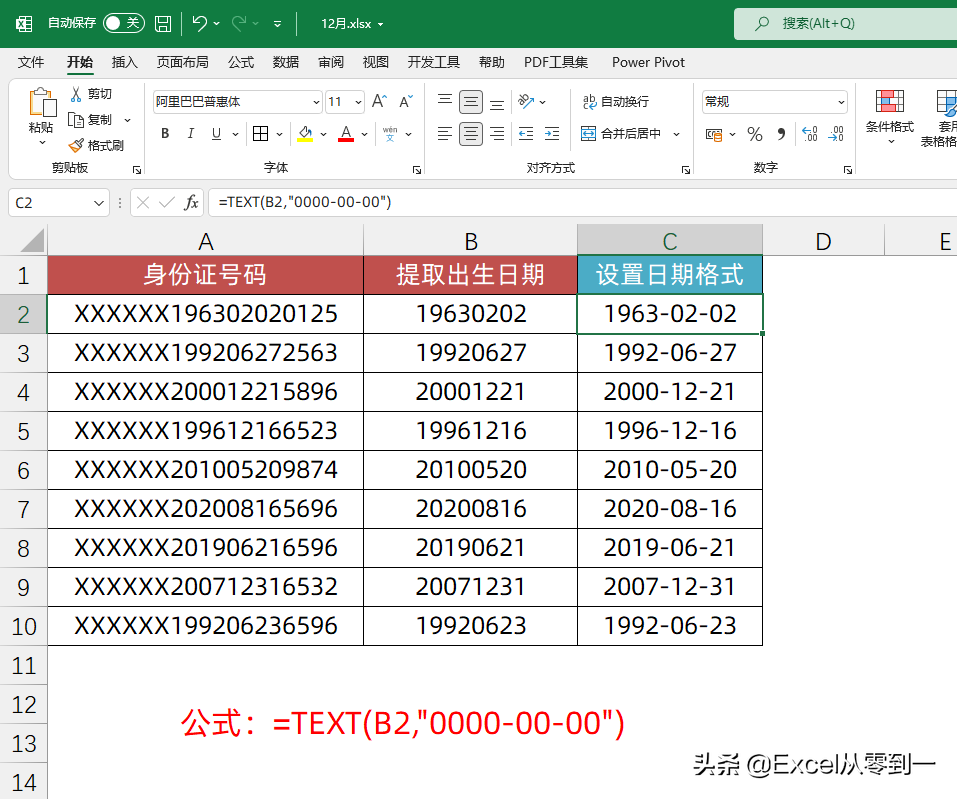Click the decrease indent icon
The width and height of the screenshot is (957, 799).
tap(525, 134)
